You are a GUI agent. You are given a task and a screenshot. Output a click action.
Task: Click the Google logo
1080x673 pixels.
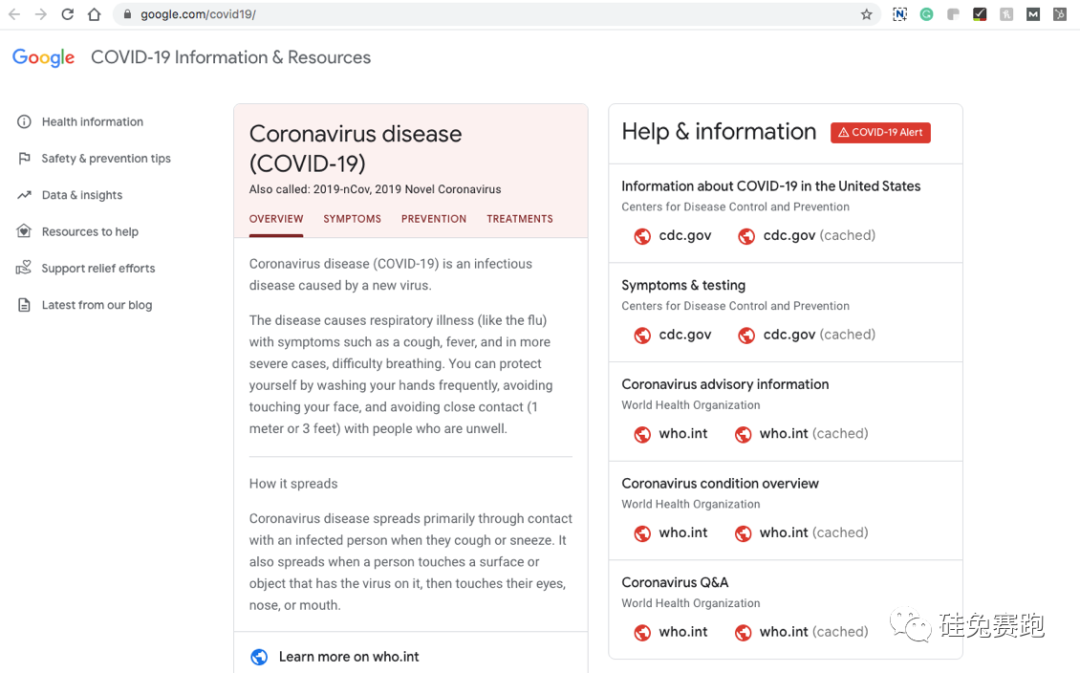[x=43, y=58]
